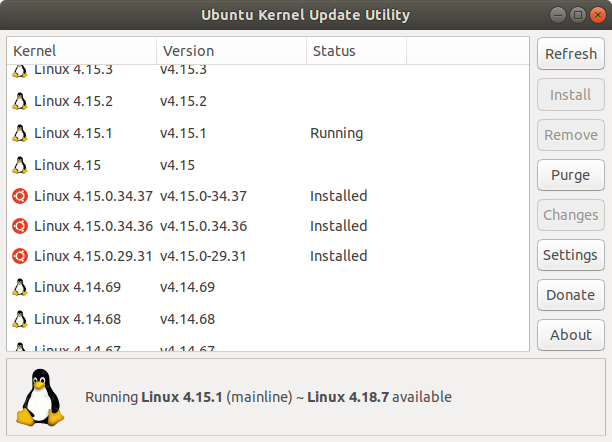
Task: Click the penguin icon for Linux 4.15.3
Action: pyautogui.click(x=20, y=71)
